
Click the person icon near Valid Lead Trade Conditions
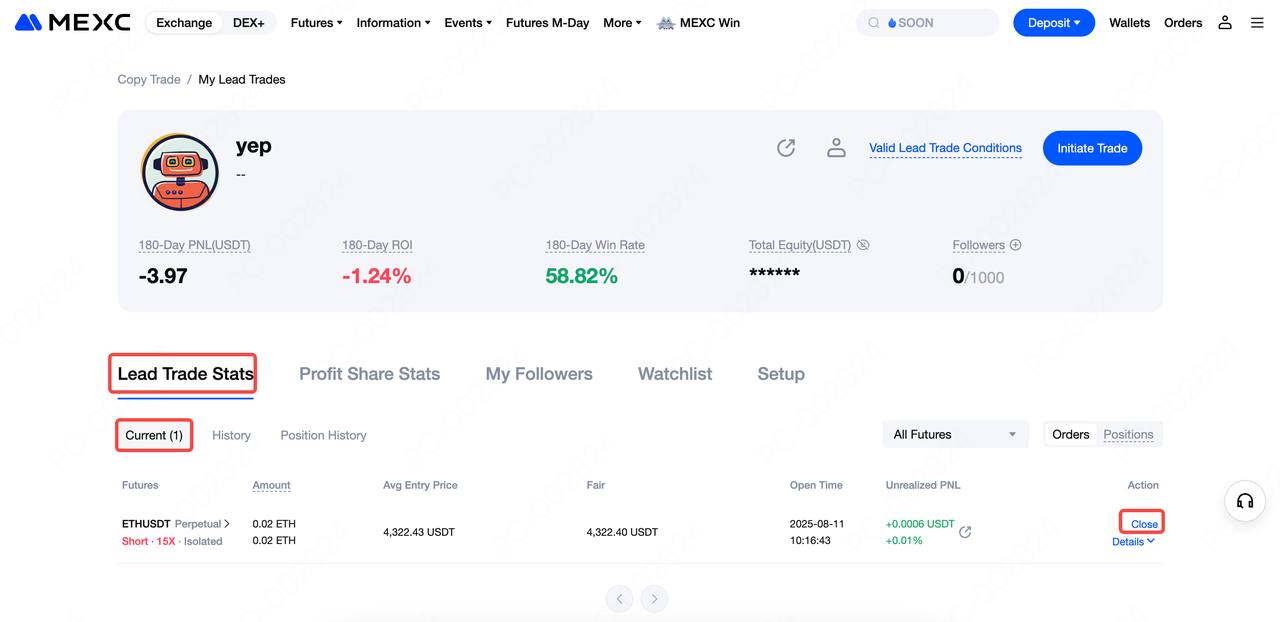[836, 148]
